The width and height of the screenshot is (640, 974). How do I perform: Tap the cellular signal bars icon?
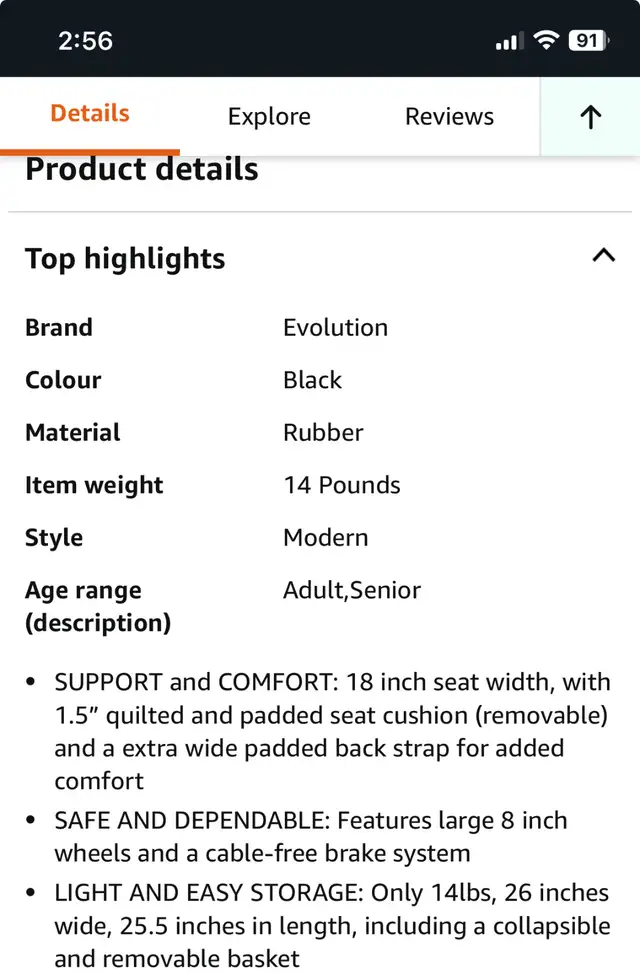pos(510,41)
